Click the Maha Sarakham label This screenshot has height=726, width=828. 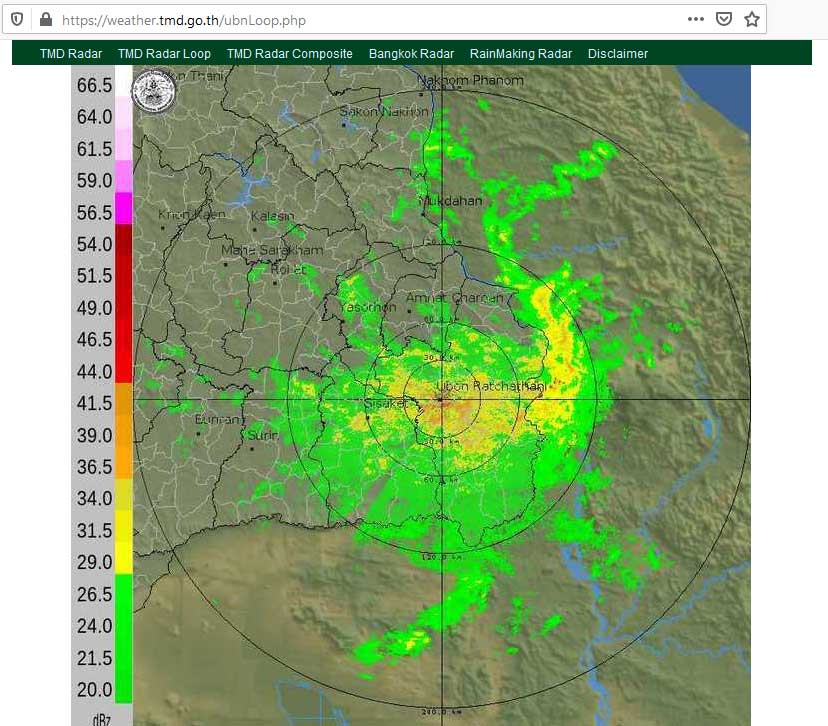click(272, 250)
